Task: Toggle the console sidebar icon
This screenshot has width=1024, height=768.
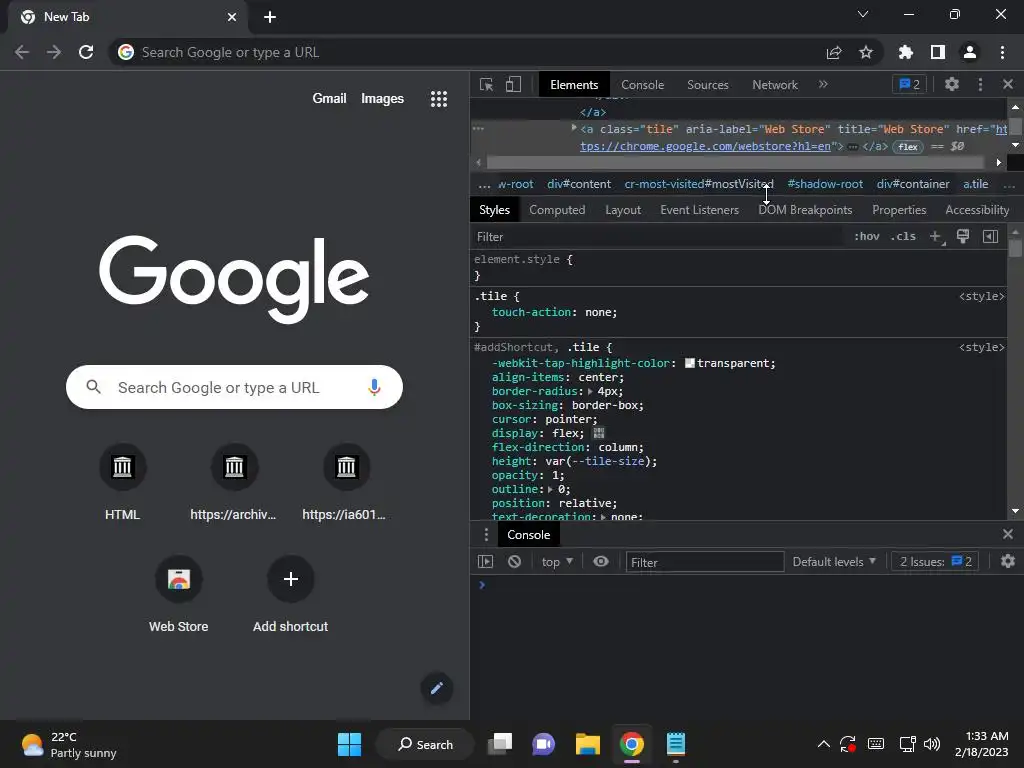Action: pos(486,562)
